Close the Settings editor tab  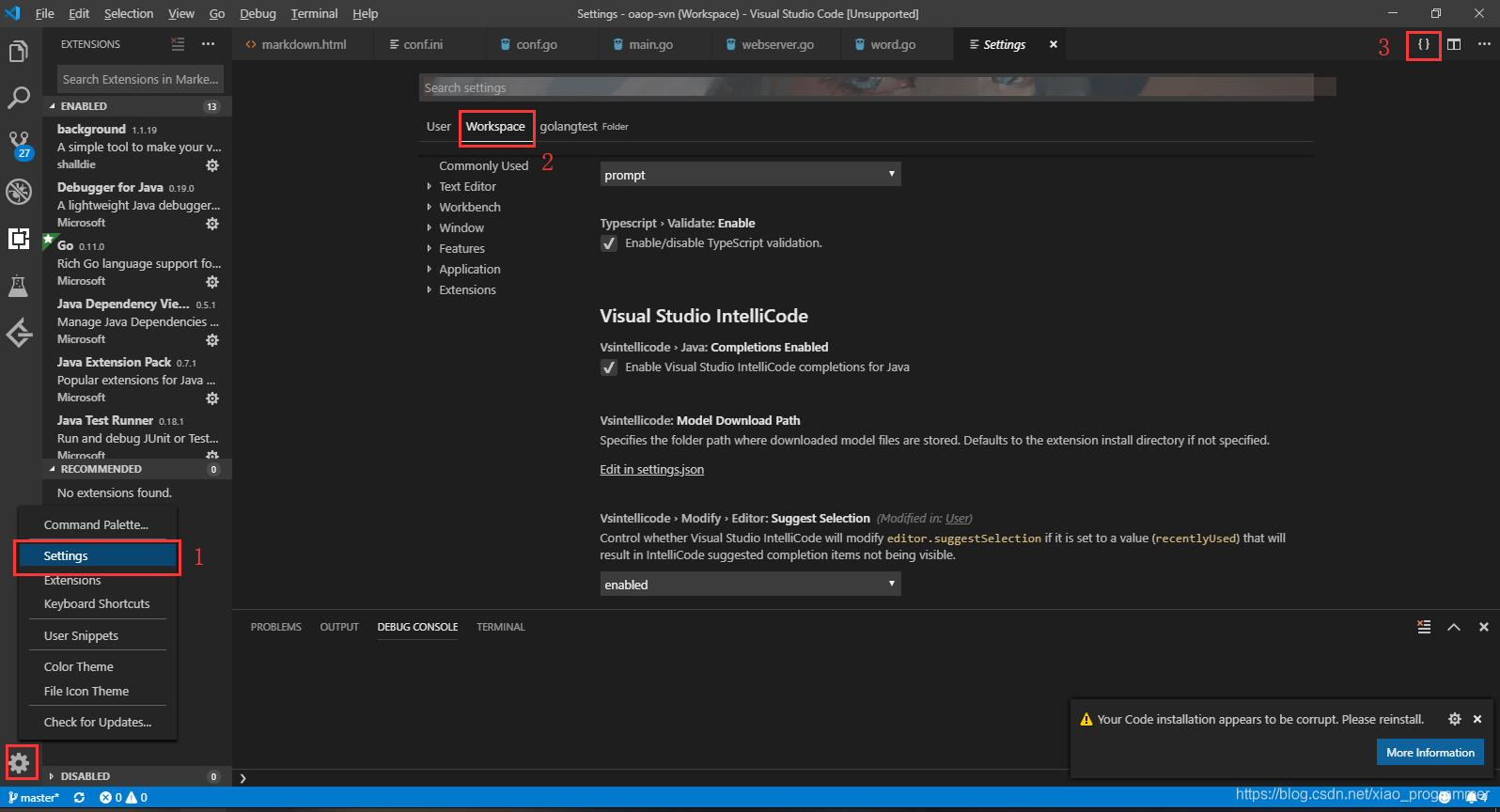pyautogui.click(x=1054, y=44)
